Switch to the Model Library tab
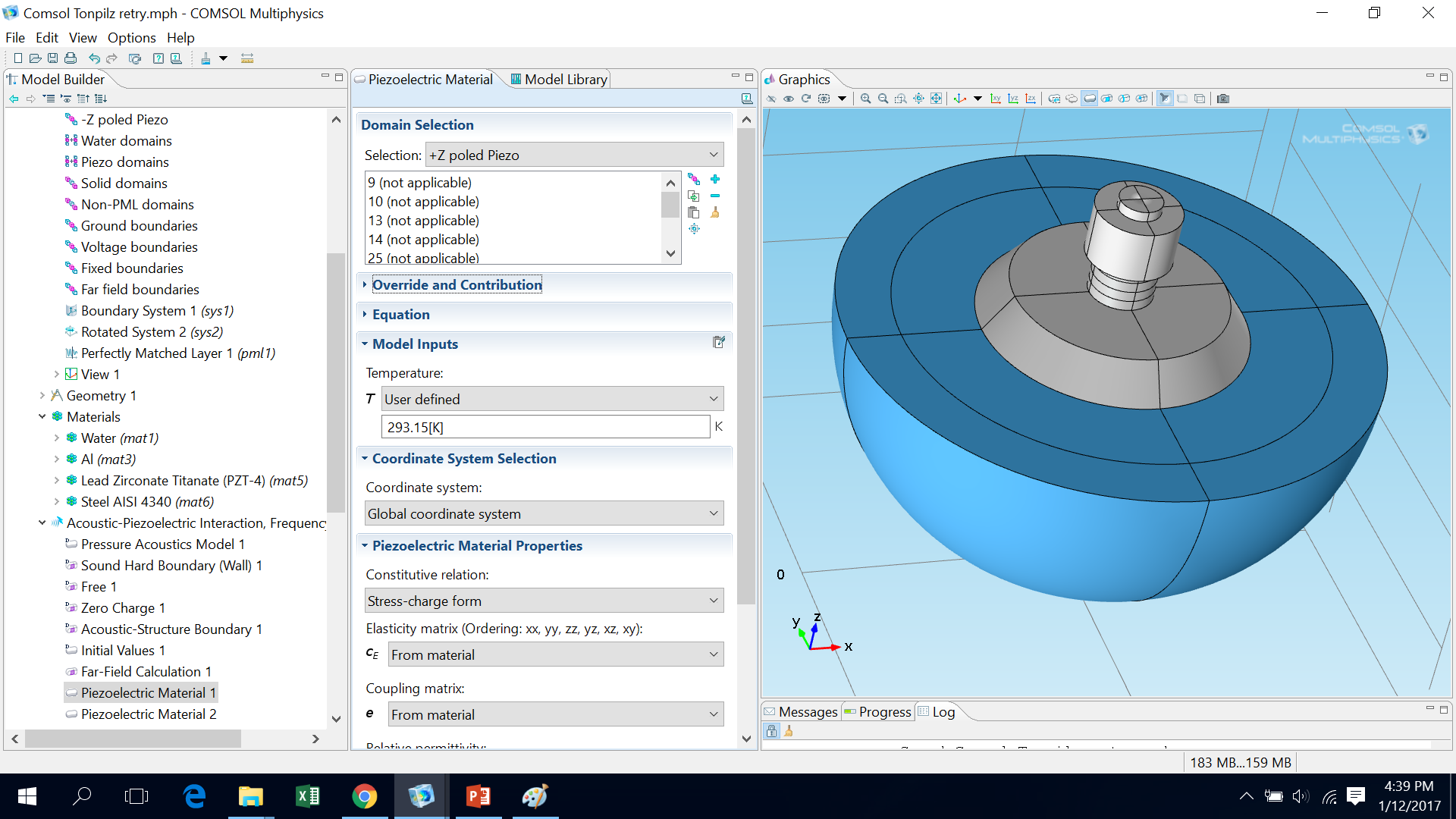The height and width of the screenshot is (819, 1456). (559, 79)
